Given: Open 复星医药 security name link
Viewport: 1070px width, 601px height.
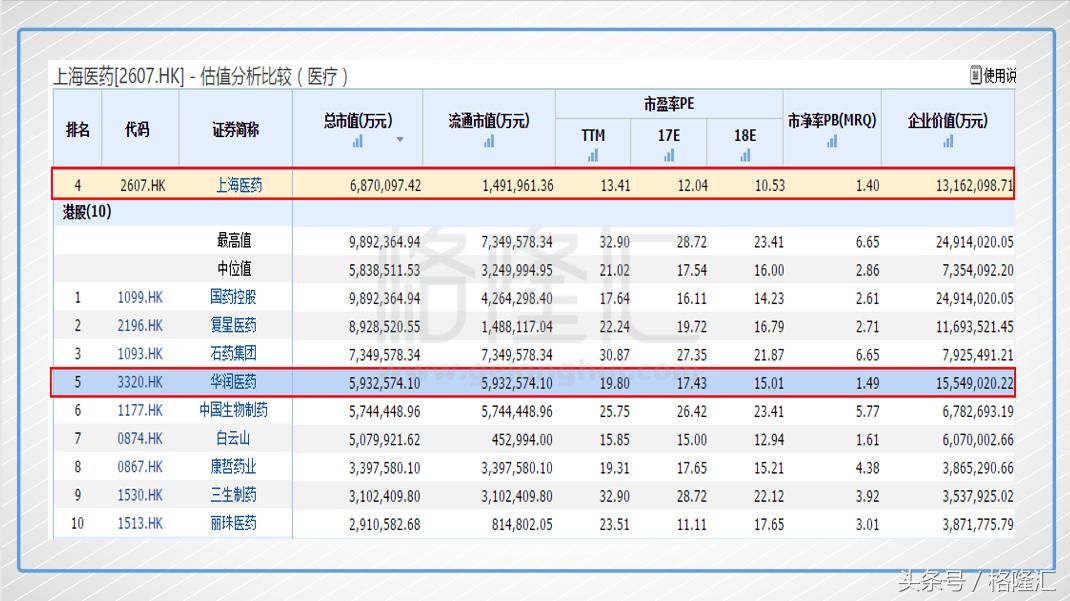Looking at the screenshot, I should (233, 325).
